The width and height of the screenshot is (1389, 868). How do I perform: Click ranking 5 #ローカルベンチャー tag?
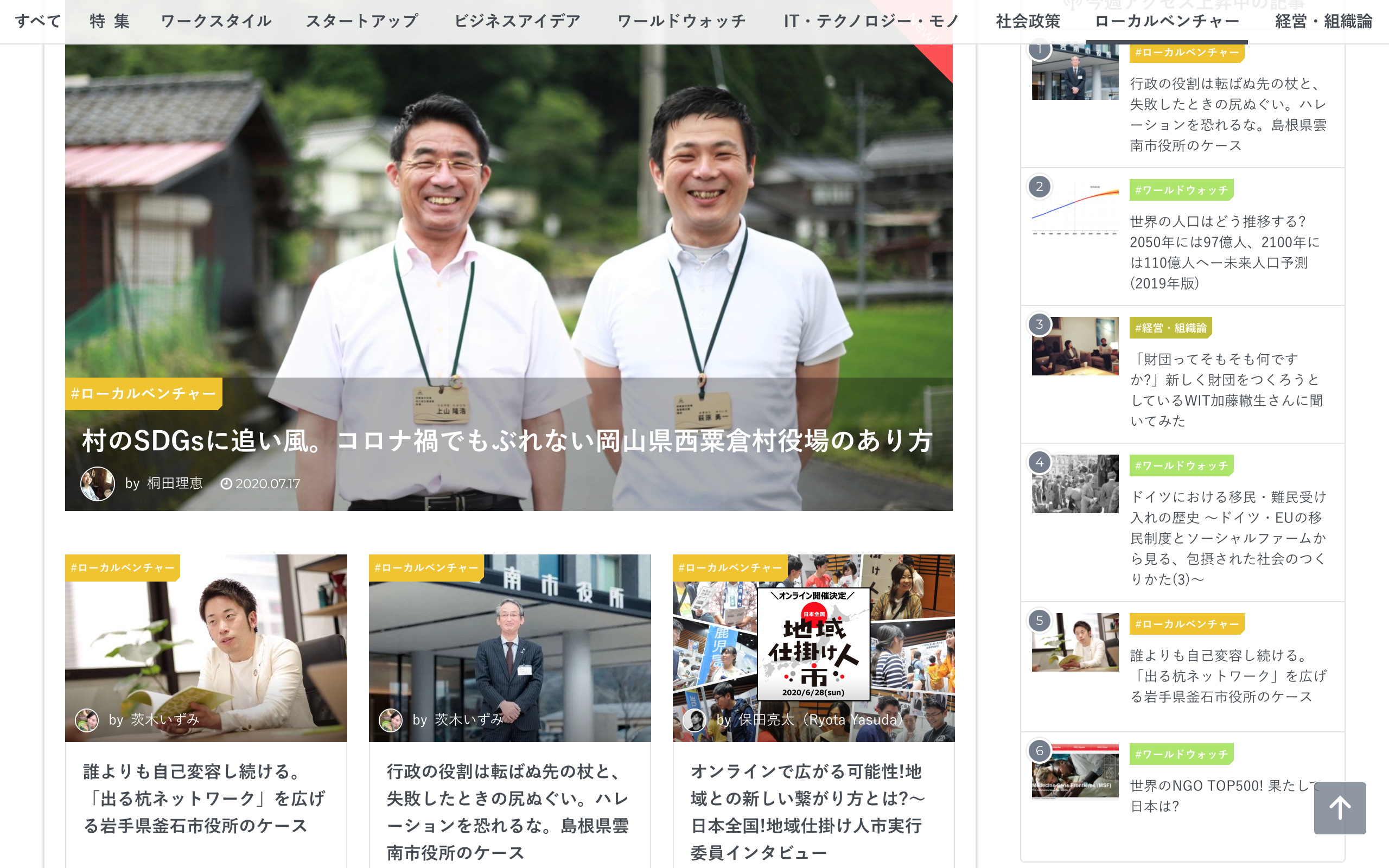pyautogui.click(x=1187, y=624)
